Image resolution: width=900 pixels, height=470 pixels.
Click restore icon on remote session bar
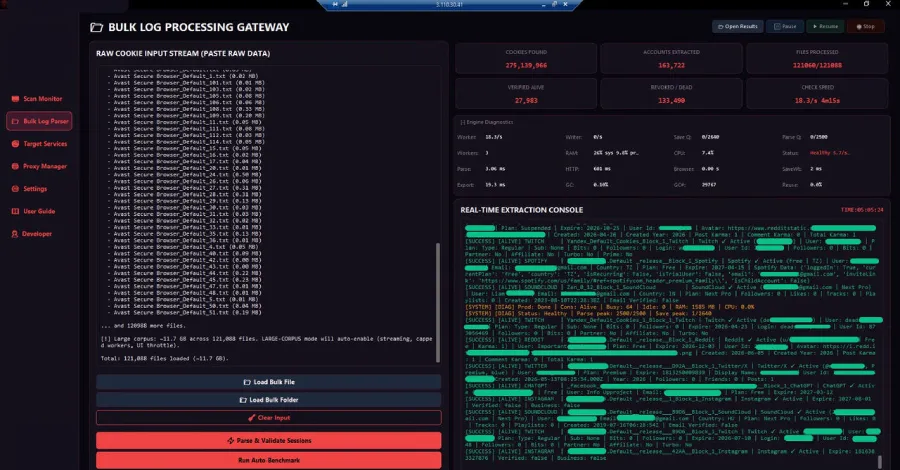[x=554, y=5]
